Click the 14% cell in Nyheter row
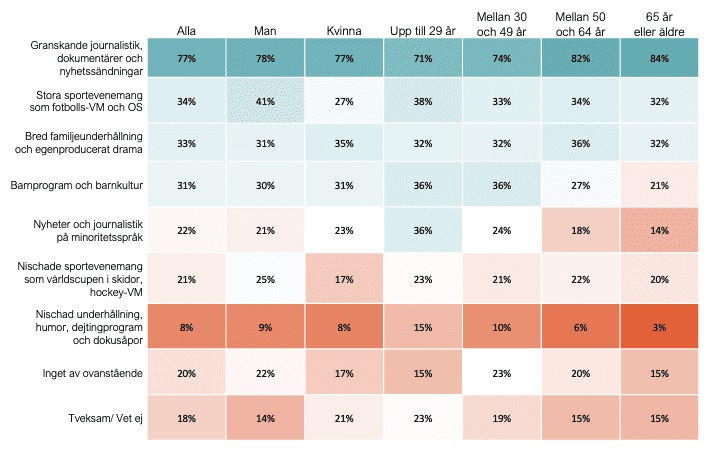725x460 pixels. coord(659,228)
